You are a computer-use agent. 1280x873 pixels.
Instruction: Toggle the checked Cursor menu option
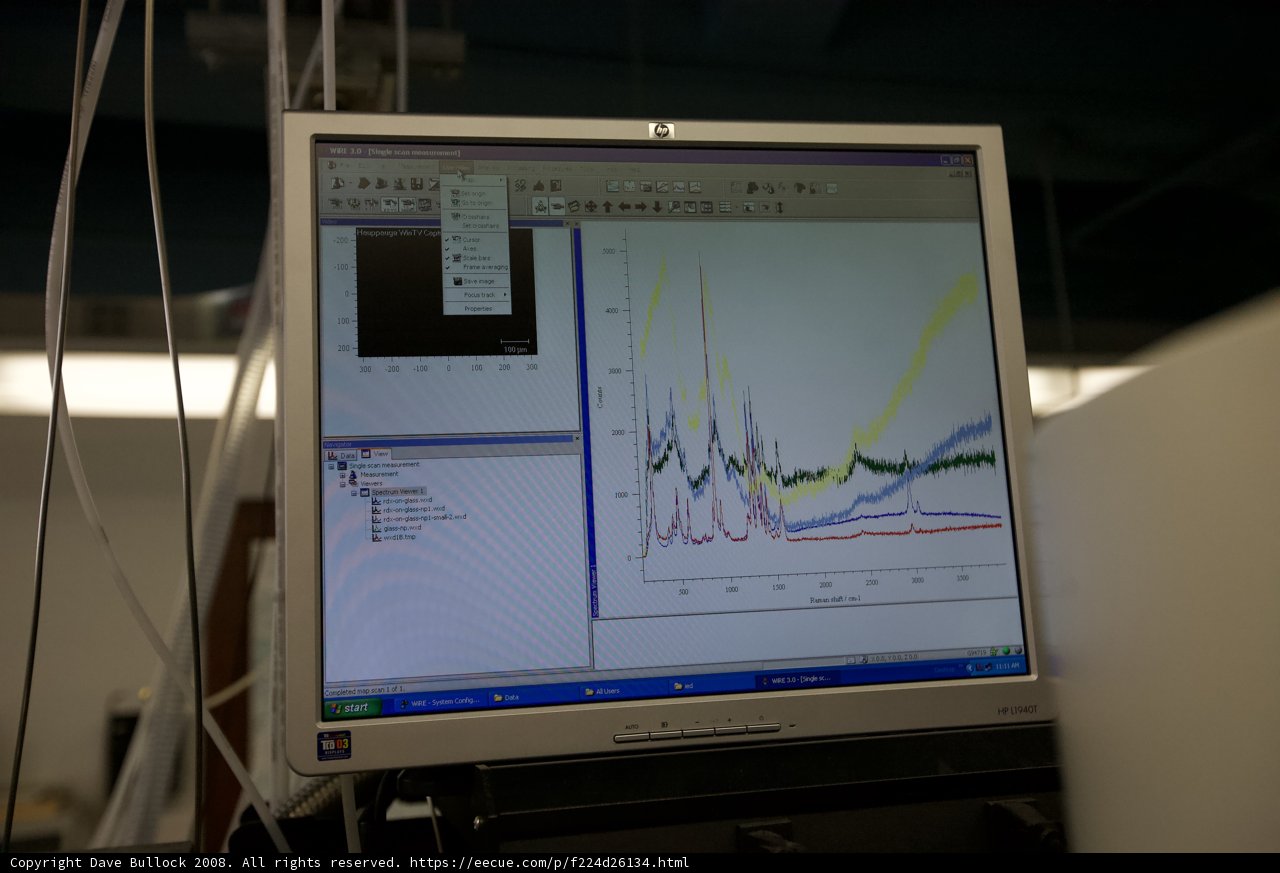click(x=476, y=240)
